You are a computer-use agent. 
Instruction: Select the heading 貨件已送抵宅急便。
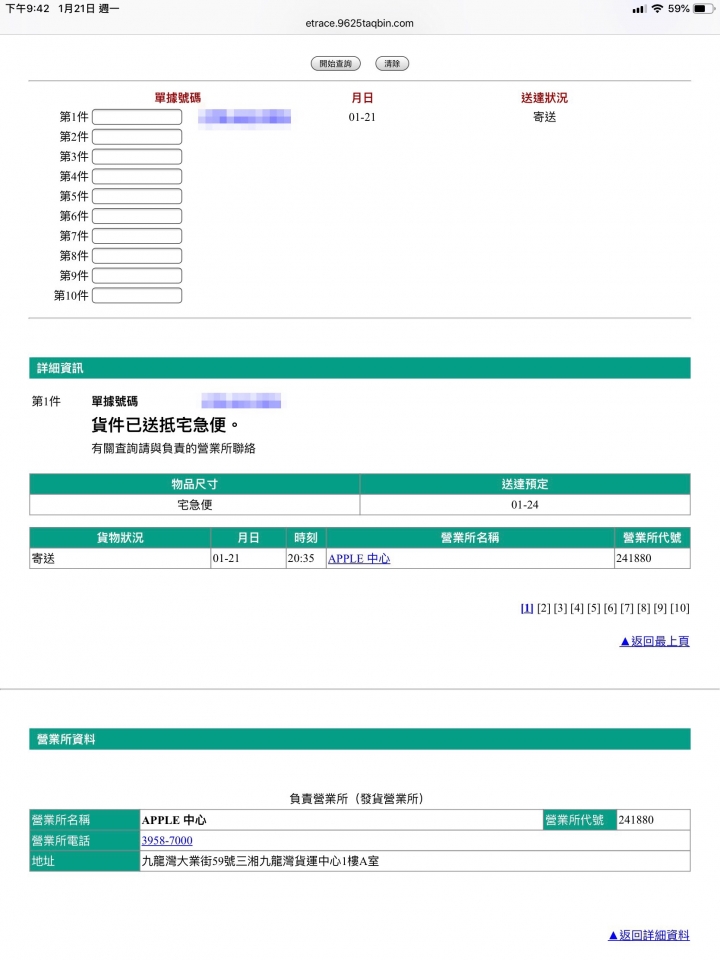click(x=165, y=424)
